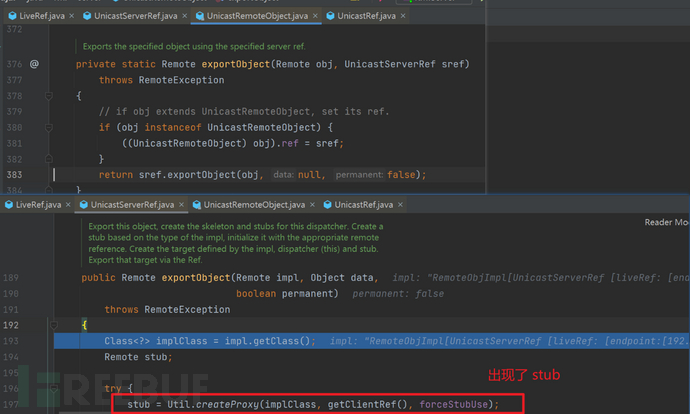Open UnicastRef.java tab in upper editor

(x=366, y=16)
